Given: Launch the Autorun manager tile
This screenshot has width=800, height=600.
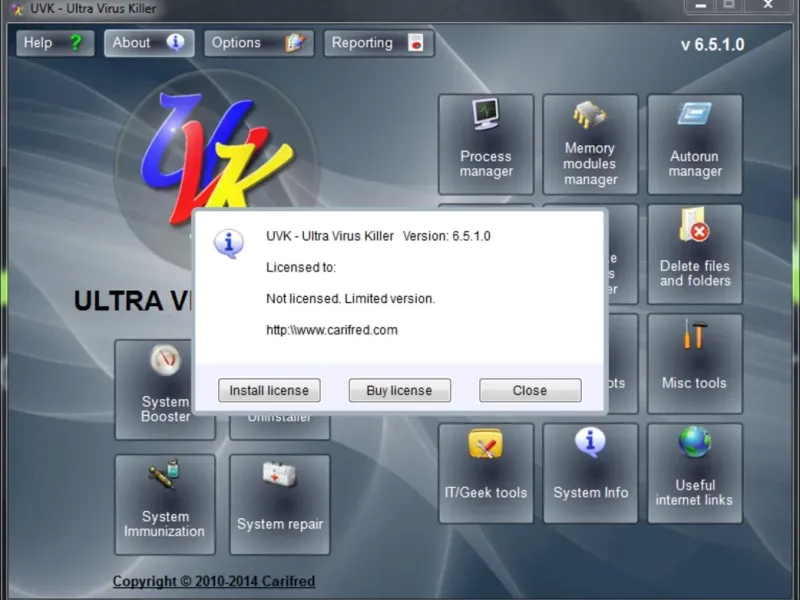Looking at the screenshot, I should (695, 144).
